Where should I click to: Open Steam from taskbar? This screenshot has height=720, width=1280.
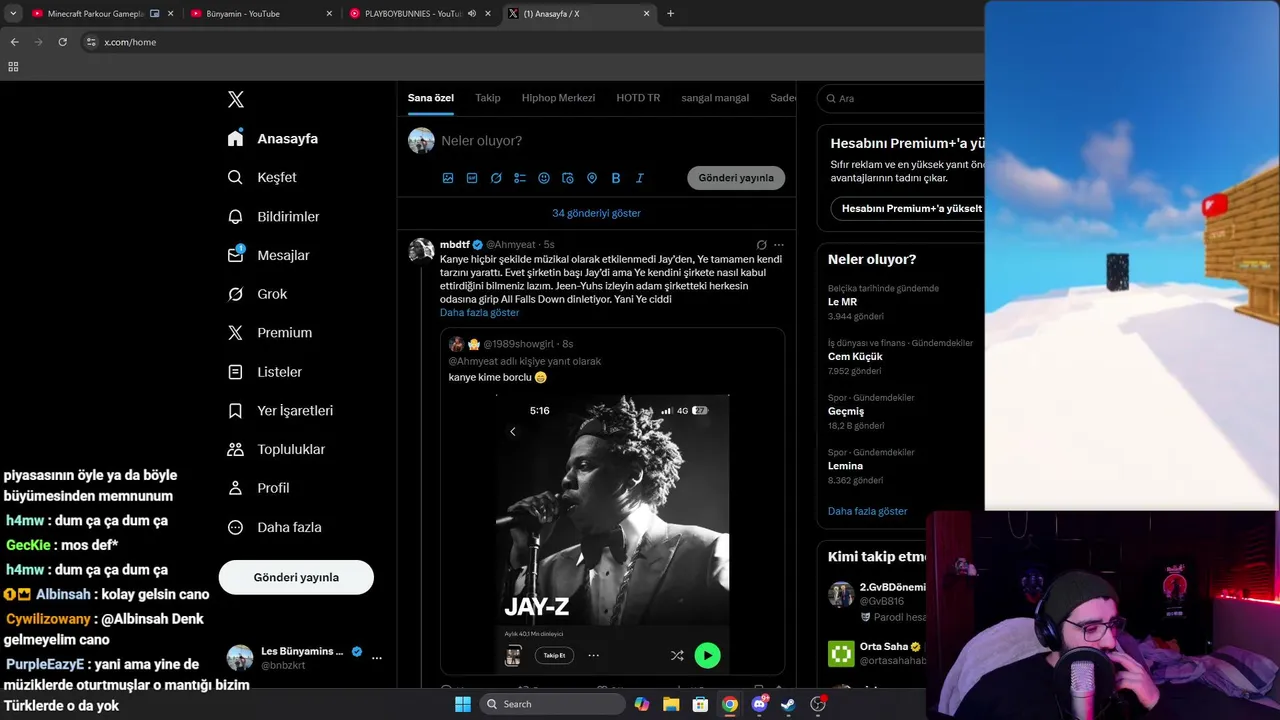pos(789,704)
